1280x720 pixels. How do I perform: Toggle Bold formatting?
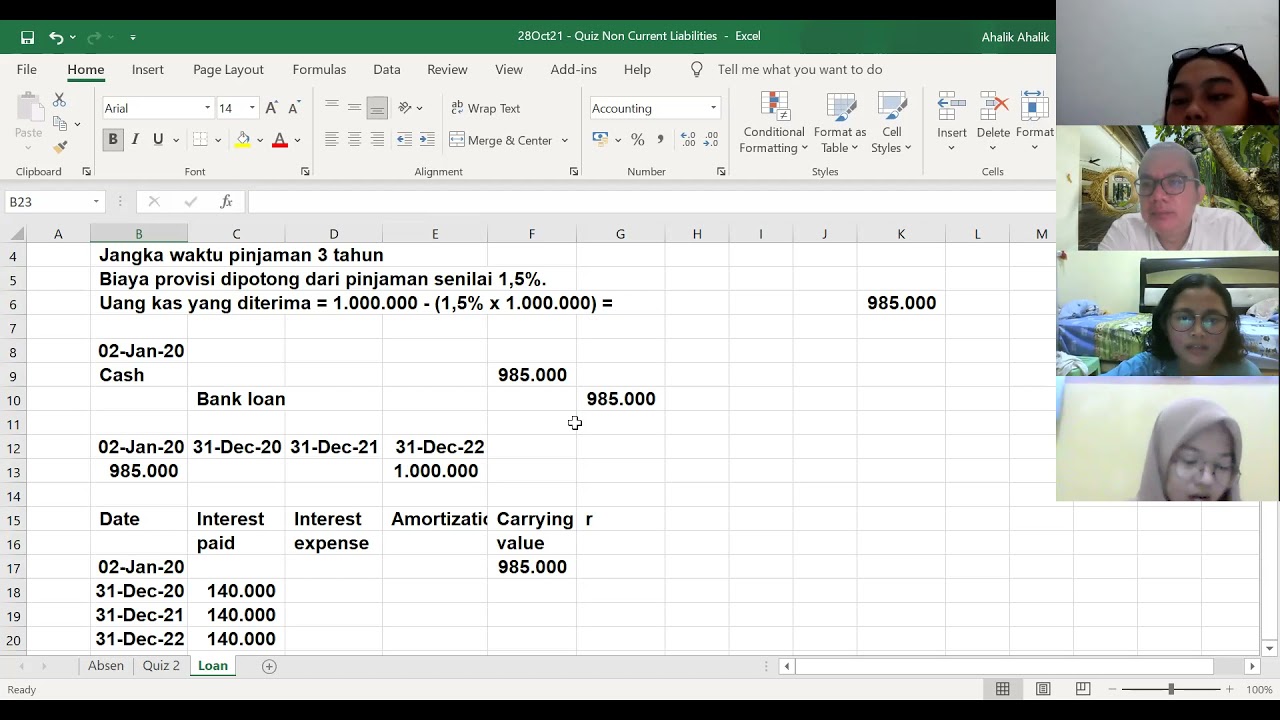tap(113, 140)
